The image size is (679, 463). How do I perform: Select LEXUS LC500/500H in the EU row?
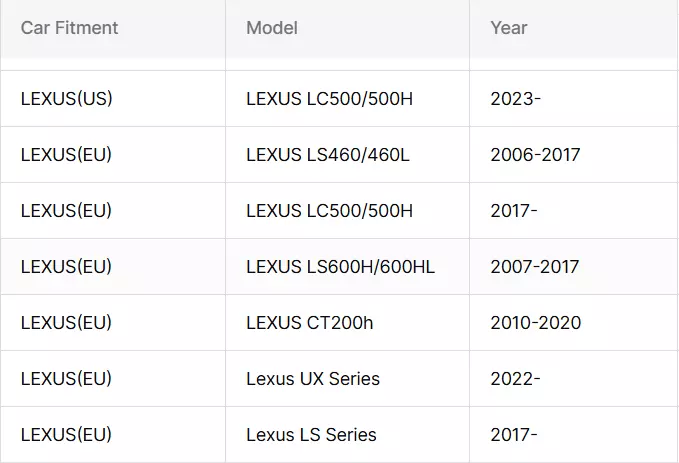click(330, 211)
